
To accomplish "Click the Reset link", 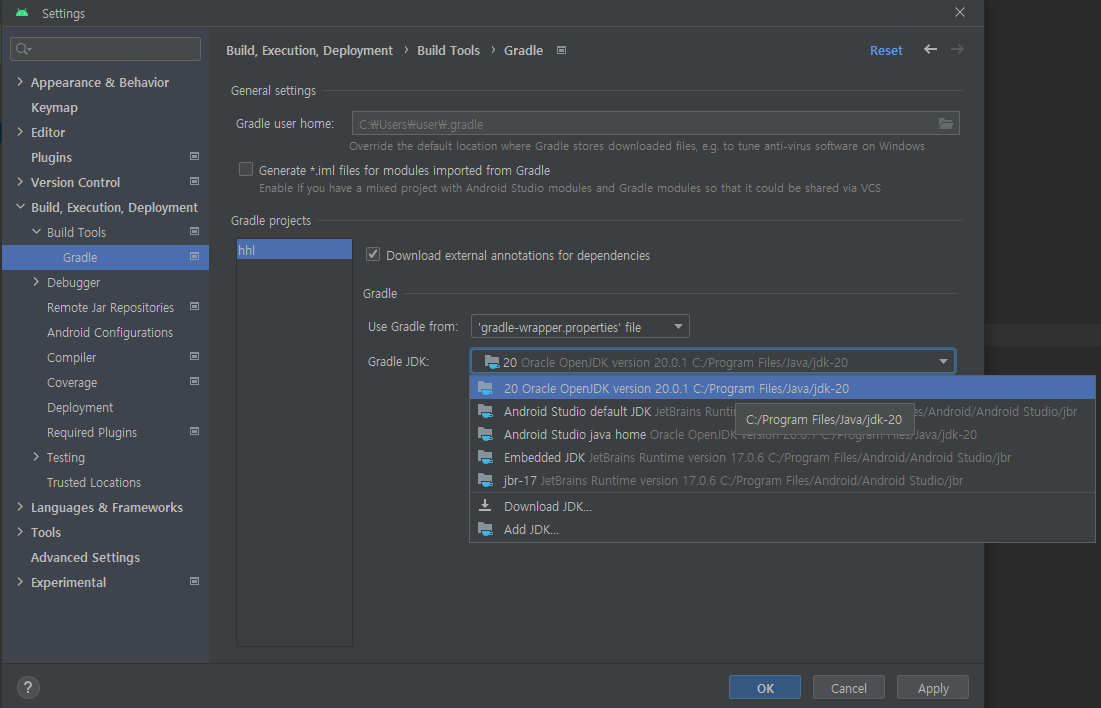I will pyautogui.click(x=886, y=51).
